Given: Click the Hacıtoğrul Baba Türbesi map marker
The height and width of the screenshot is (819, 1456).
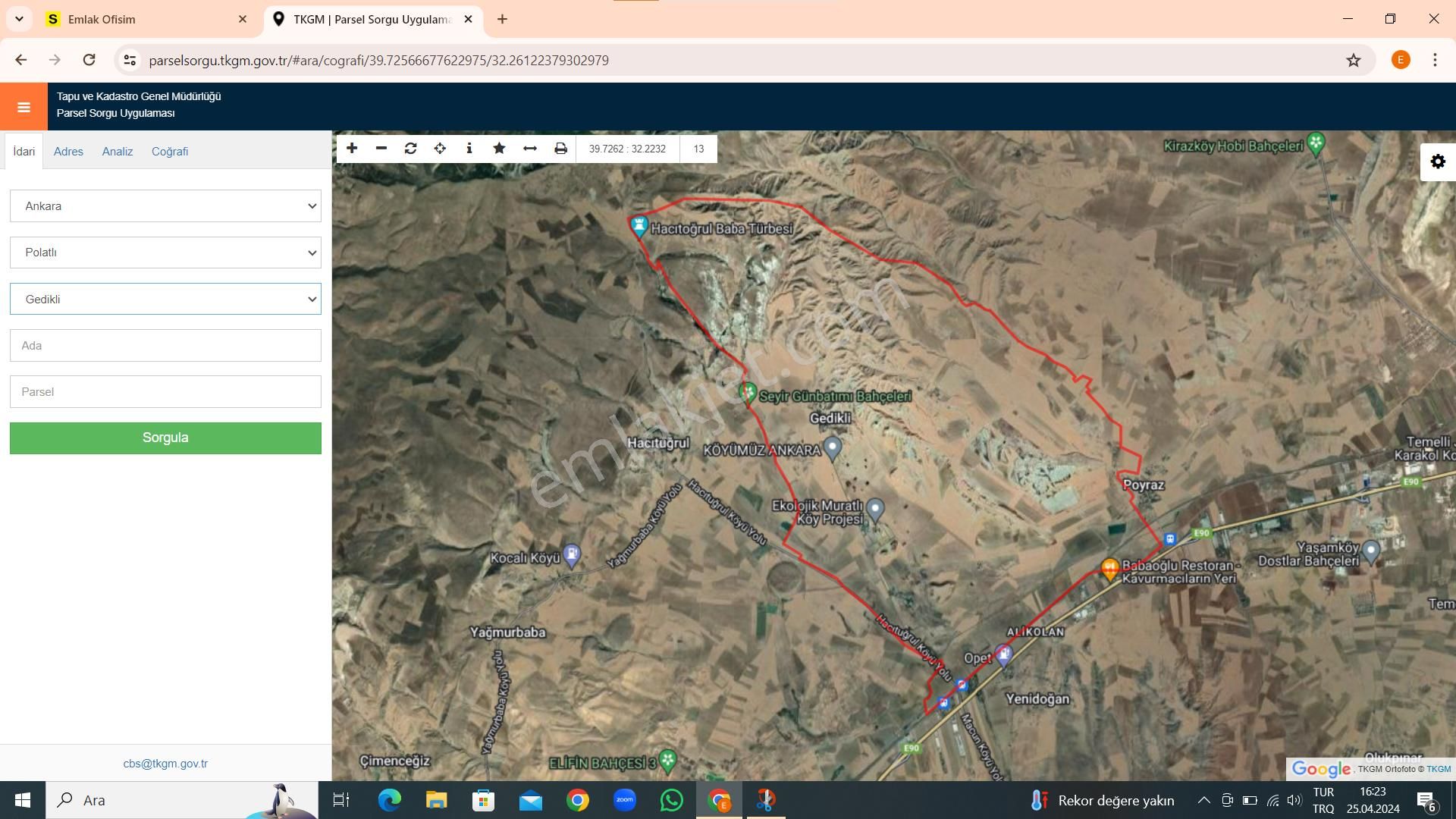Looking at the screenshot, I should (x=639, y=226).
